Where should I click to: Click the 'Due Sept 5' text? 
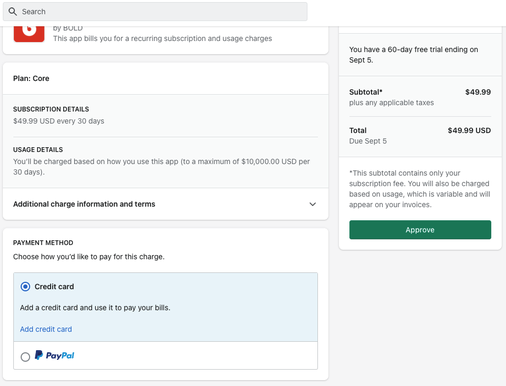tap(368, 141)
